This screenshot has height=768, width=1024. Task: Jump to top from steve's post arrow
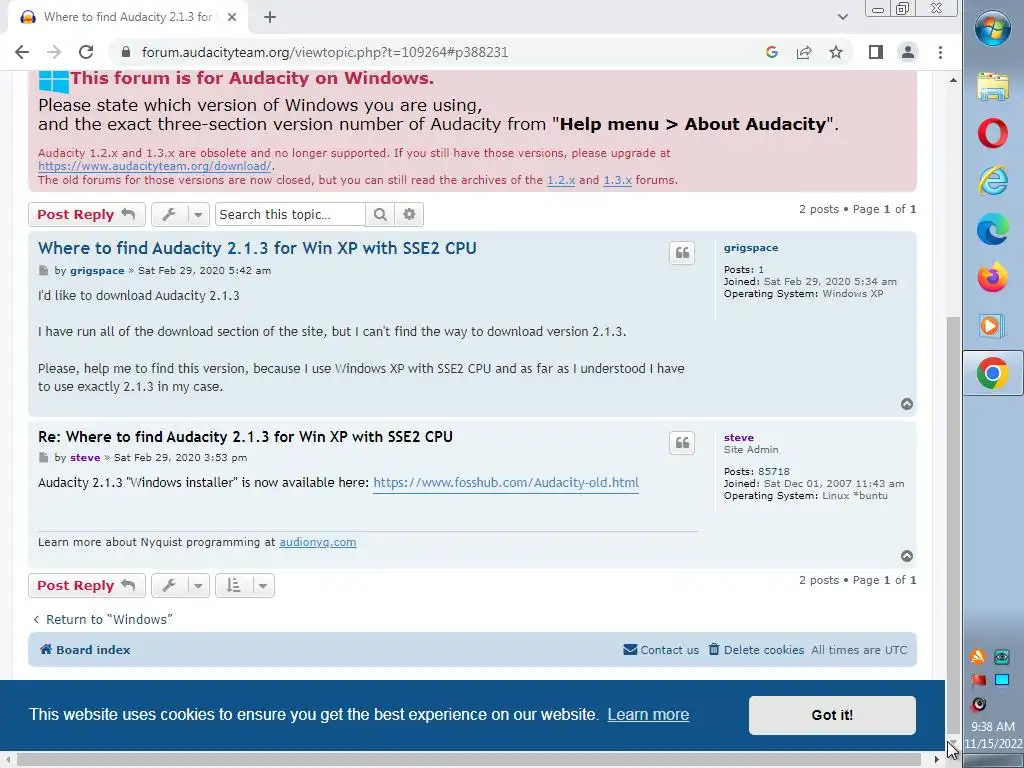[x=907, y=556]
